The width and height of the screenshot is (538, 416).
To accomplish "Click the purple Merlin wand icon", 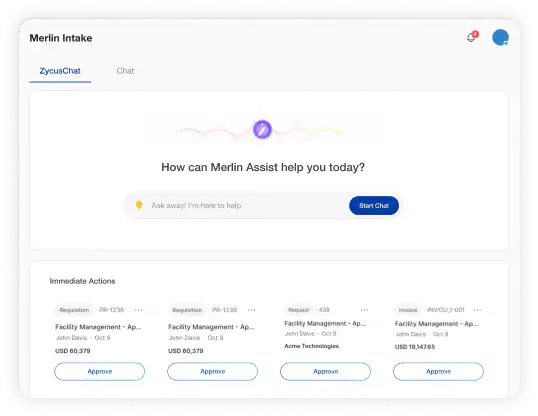I will [262, 129].
